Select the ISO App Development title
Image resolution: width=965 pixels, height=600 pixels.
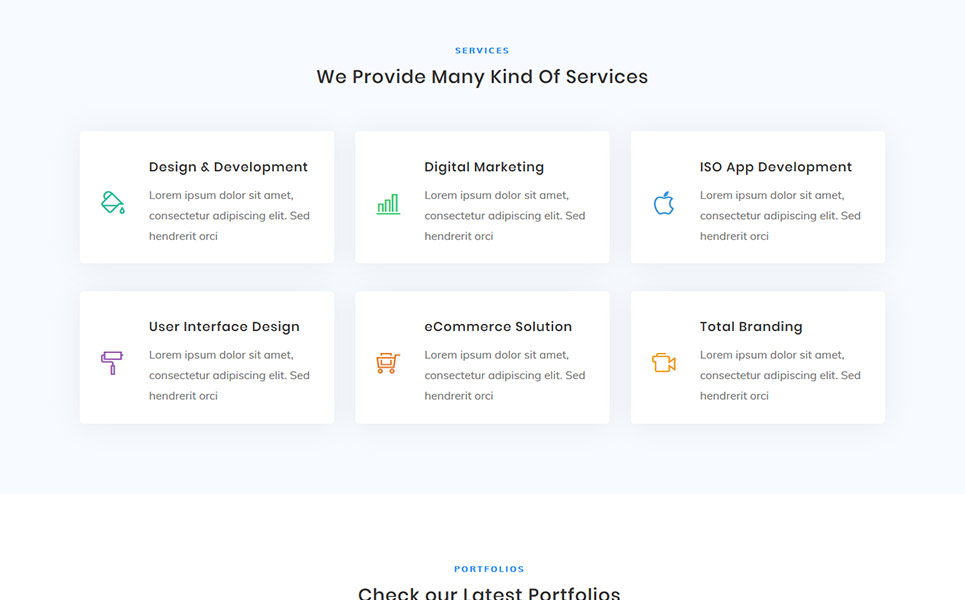[x=775, y=167]
